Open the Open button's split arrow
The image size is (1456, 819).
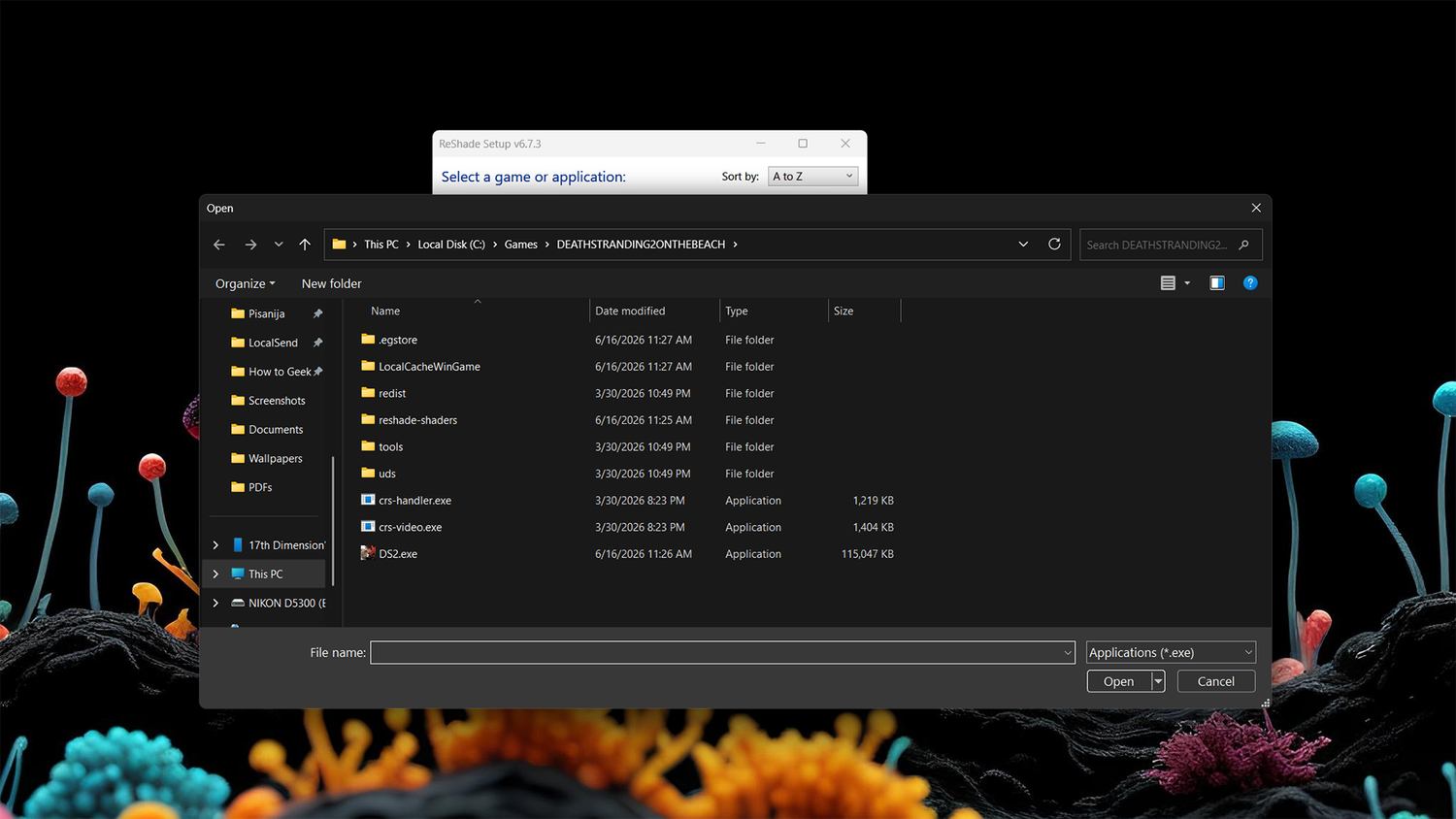(1158, 681)
